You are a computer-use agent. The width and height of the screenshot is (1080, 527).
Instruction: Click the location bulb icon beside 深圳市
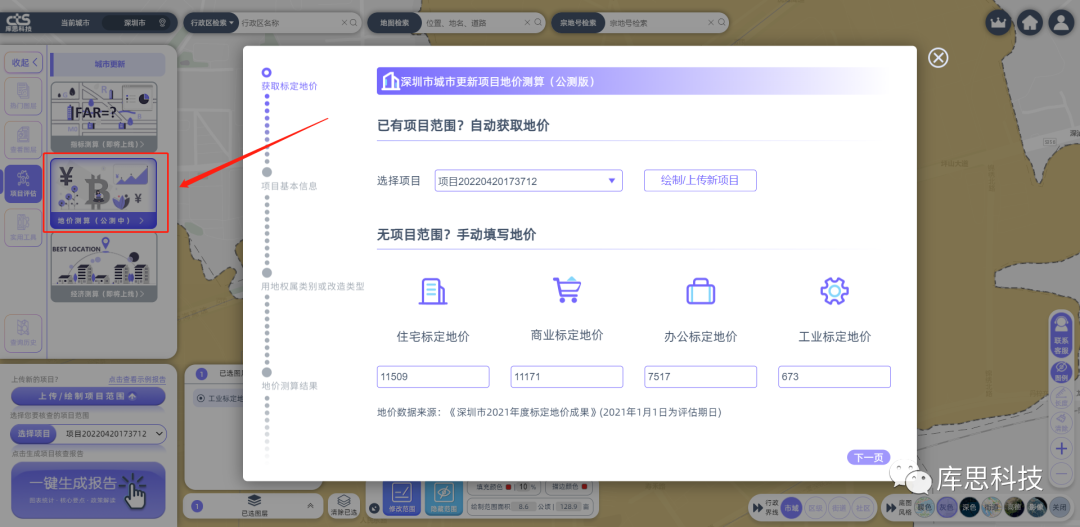pos(163,23)
